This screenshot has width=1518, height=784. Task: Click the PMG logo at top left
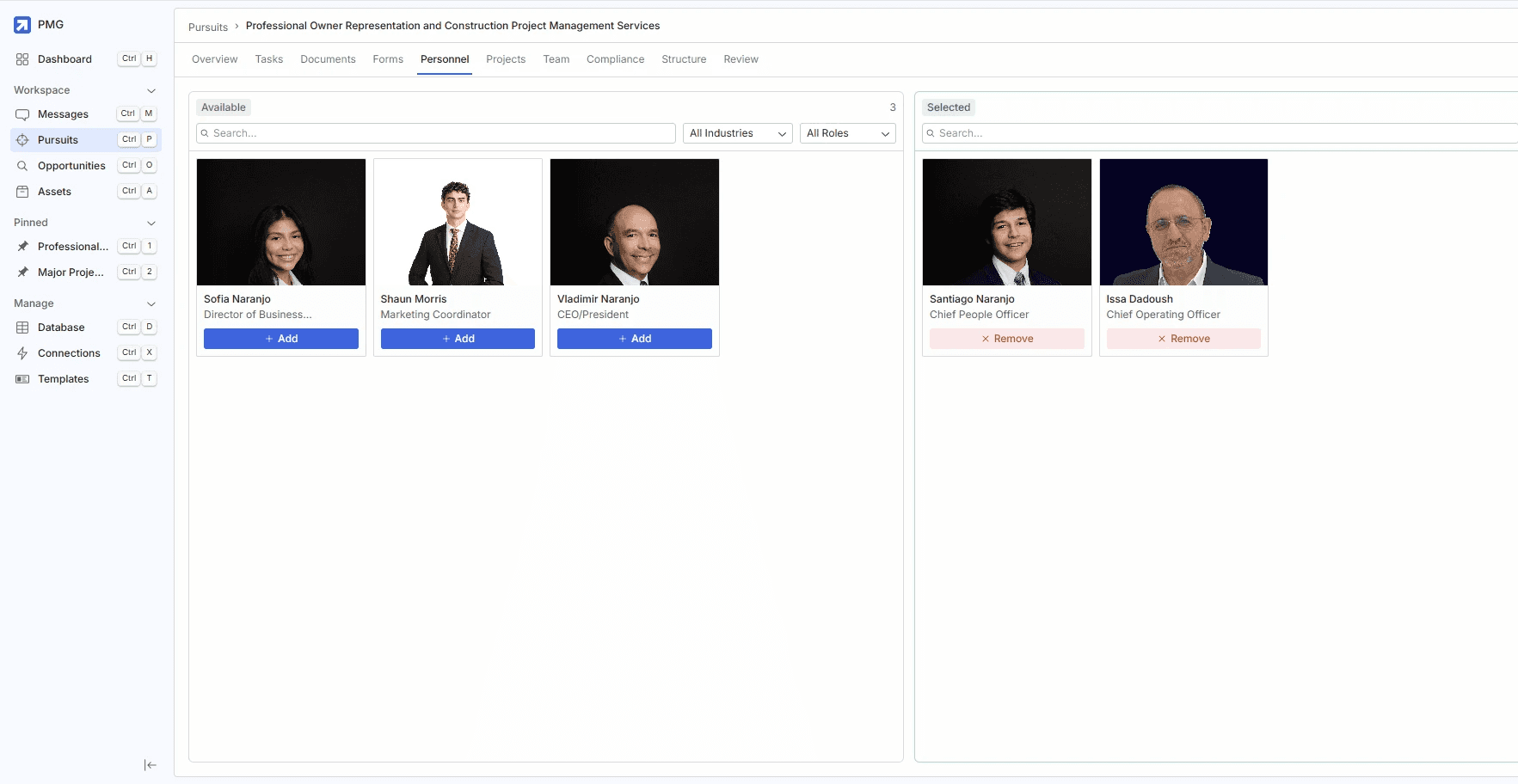click(22, 24)
